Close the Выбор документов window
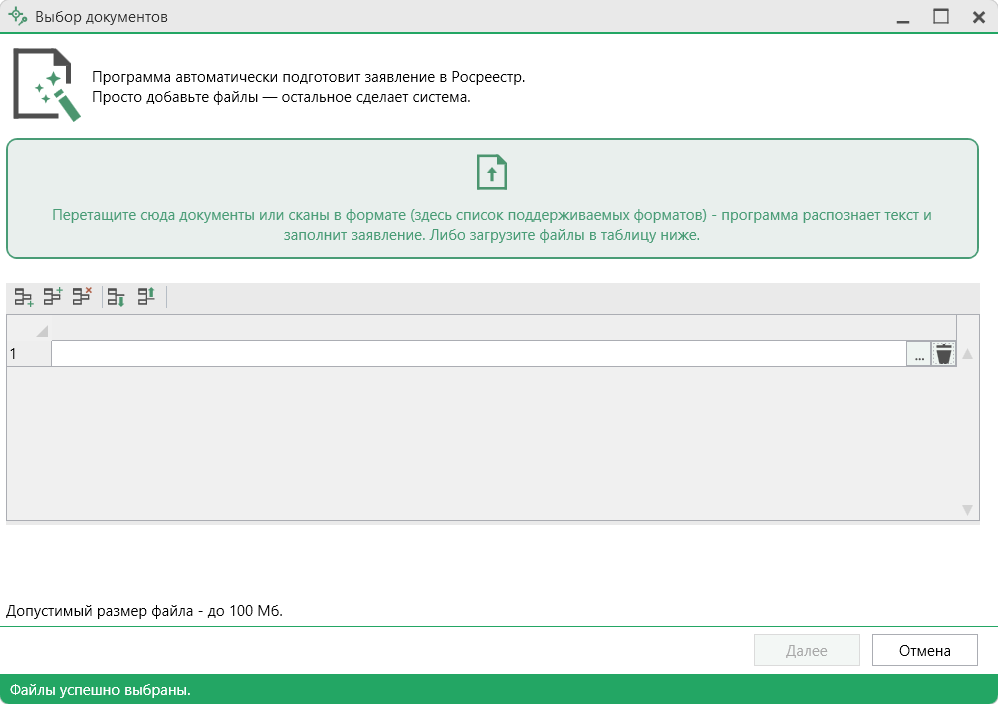This screenshot has height=704, width=998. [x=979, y=17]
